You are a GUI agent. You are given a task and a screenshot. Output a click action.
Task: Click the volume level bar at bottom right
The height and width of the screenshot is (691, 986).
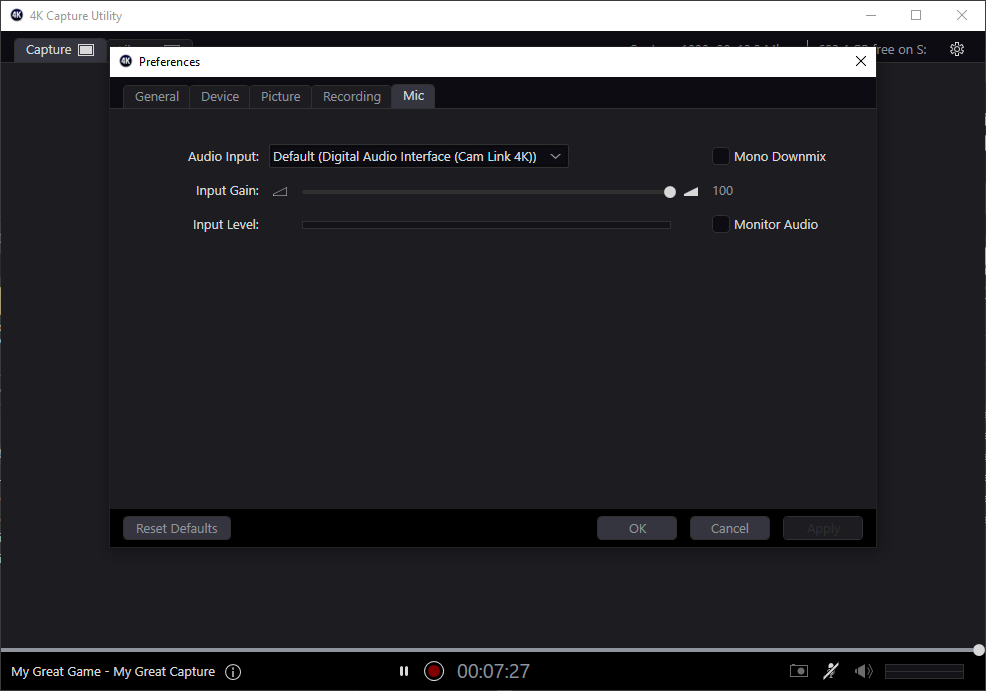pos(924,672)
